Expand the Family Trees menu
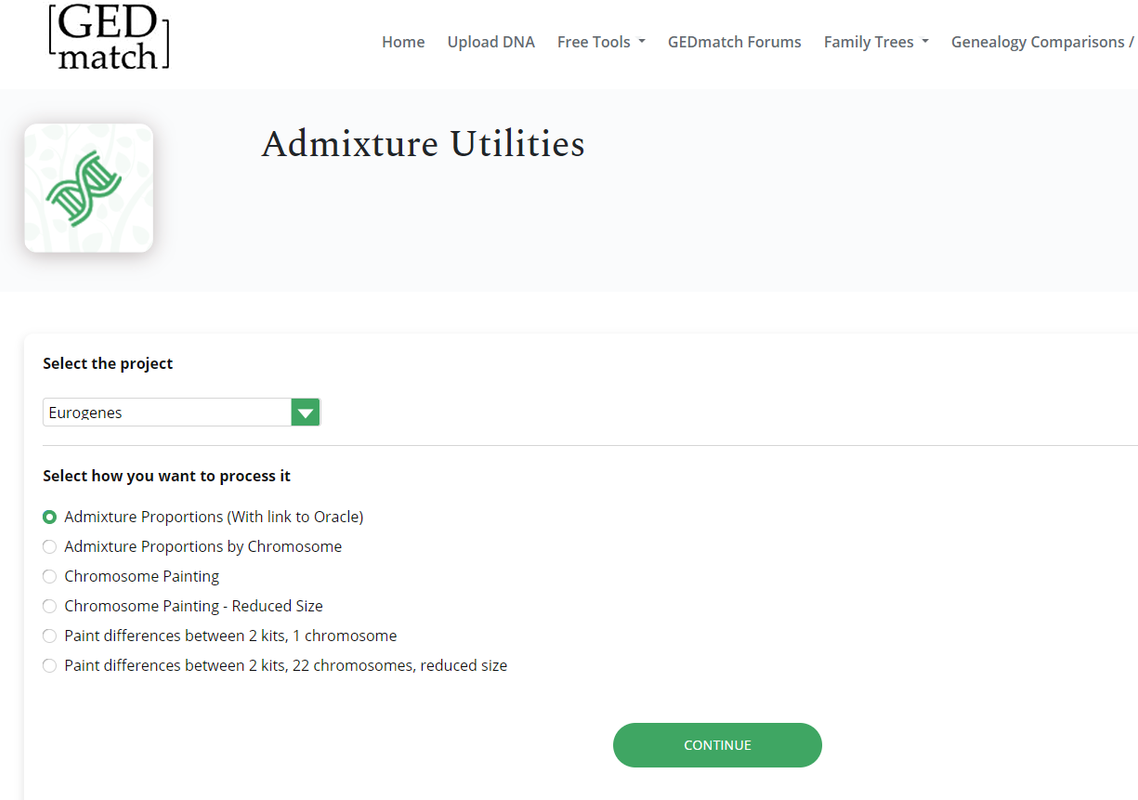This screenshot has height=800, width=1138. [876, 42]
